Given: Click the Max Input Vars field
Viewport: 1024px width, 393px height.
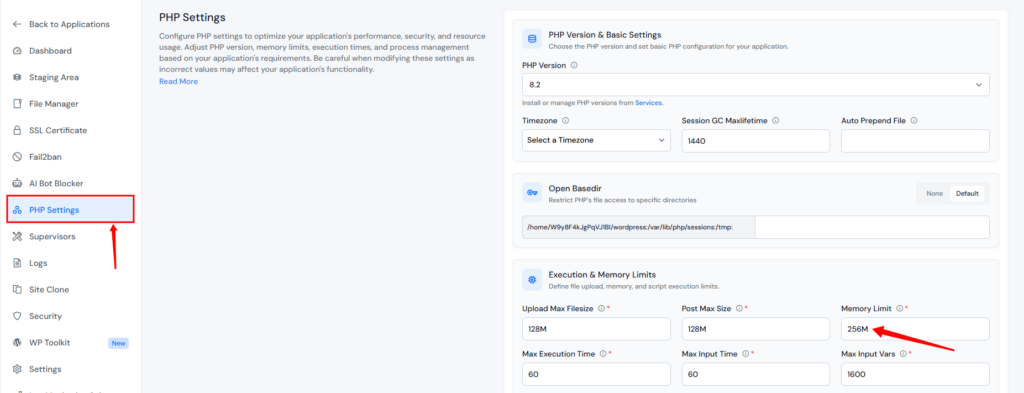Looking at the screenshot, I should 915,374.
